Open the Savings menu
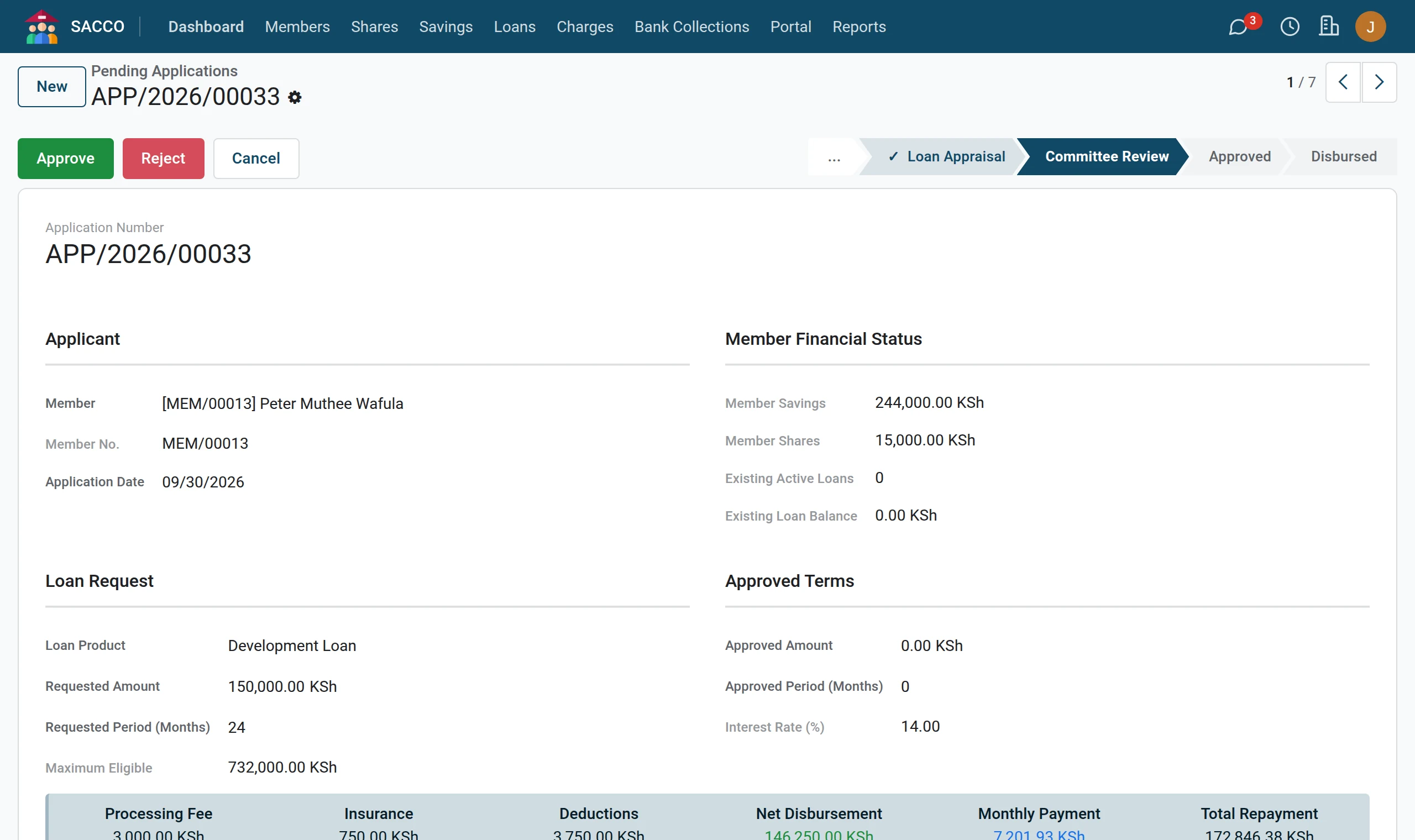Viewport: 1415px width, 840px height. coord(446,27)
